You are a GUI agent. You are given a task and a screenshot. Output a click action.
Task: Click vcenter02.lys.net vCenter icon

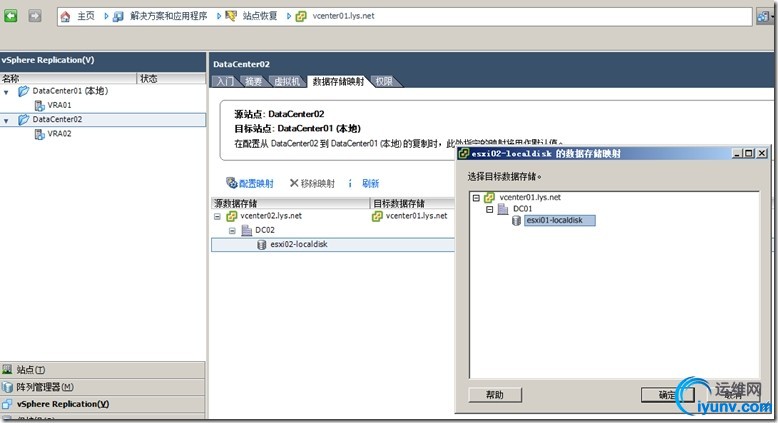pyautogui.click(x=232, y=216)
